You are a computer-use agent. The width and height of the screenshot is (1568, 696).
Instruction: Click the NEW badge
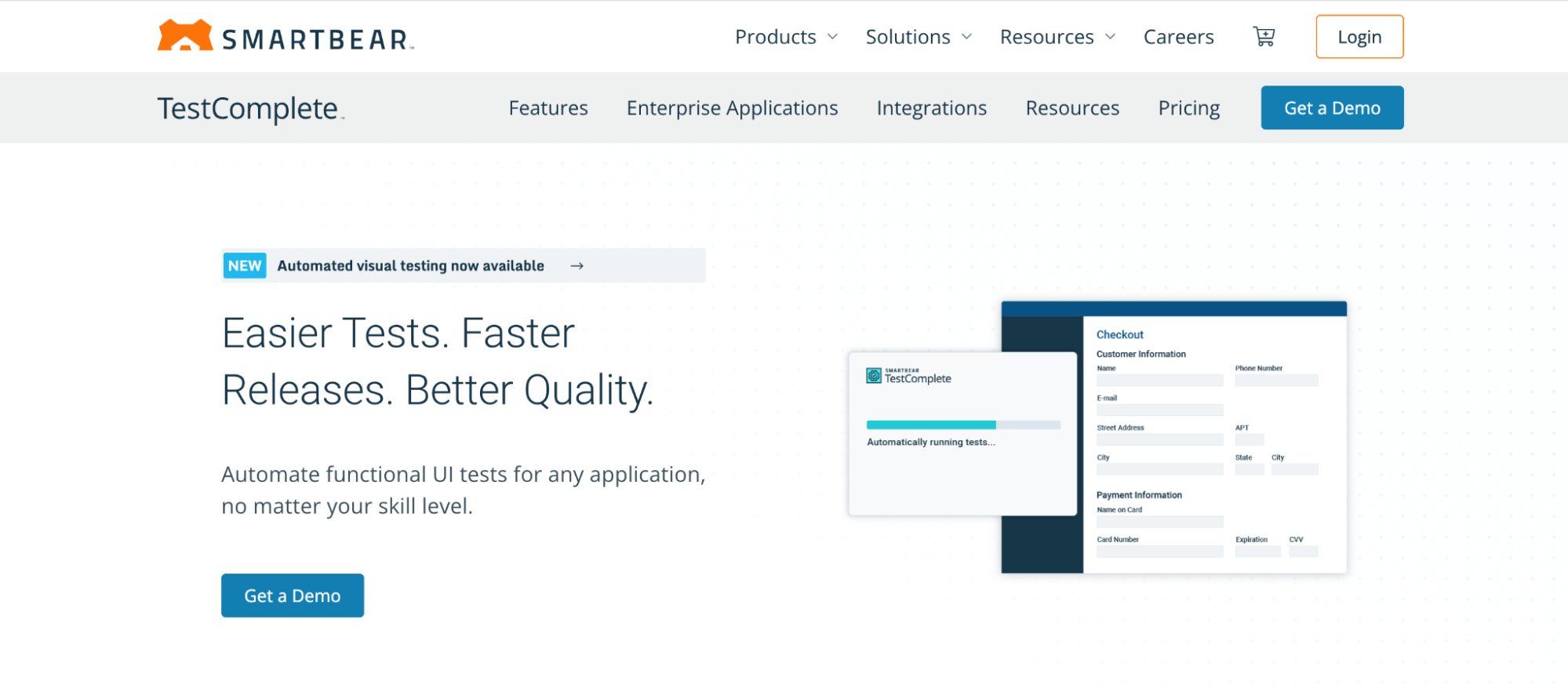coord(245,266)
